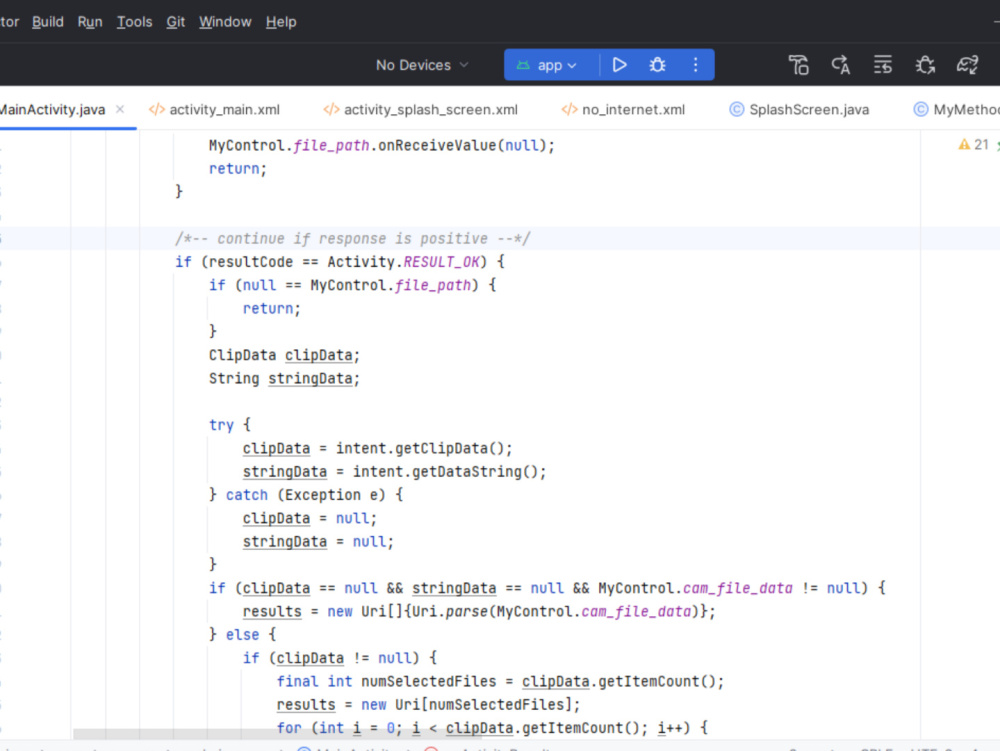
Task: Start debugging app with the bug icon
Action: (658, 65)
